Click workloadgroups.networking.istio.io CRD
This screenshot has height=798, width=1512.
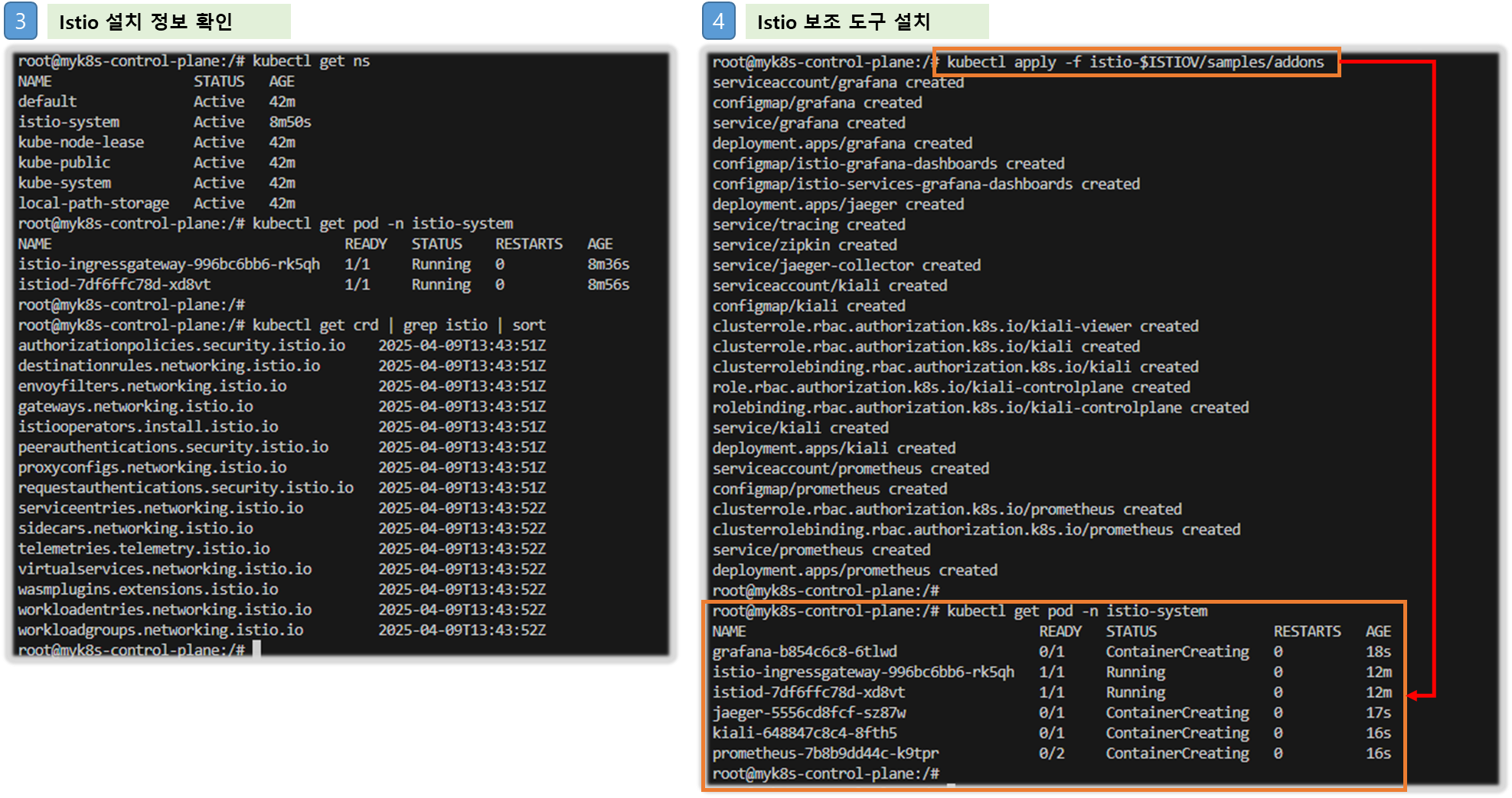[161, 630]
